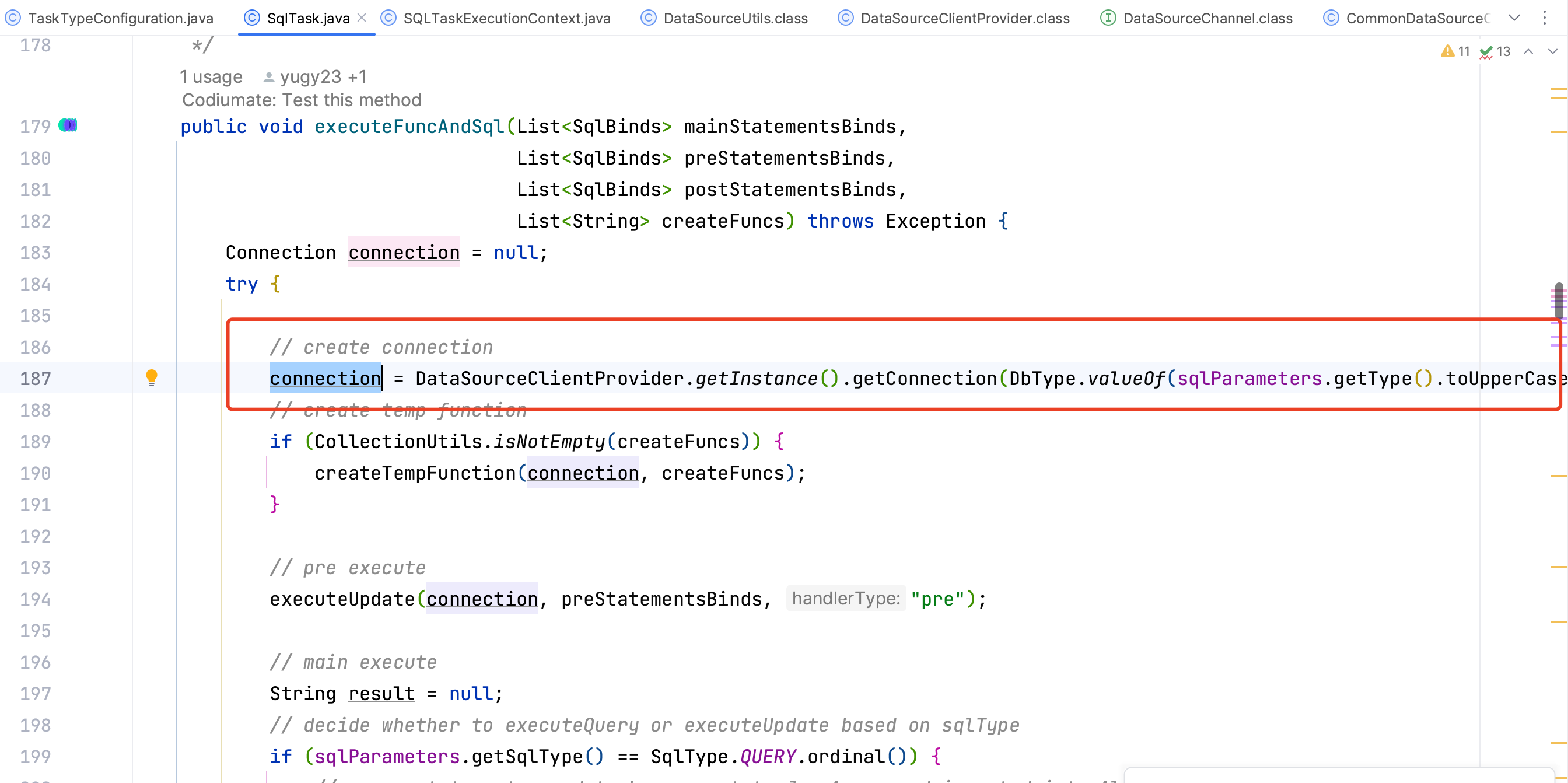
Task: Open the SQLTaskExecutionContext.java tab
Action: pos(496,18)
